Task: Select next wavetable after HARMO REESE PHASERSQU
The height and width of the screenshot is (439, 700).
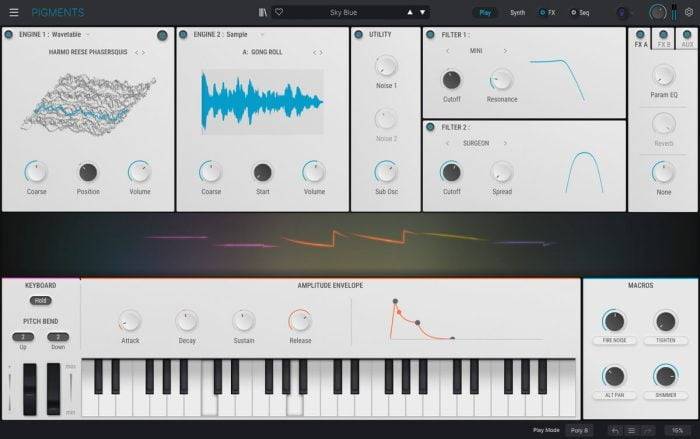Action: tap(144, 52)
